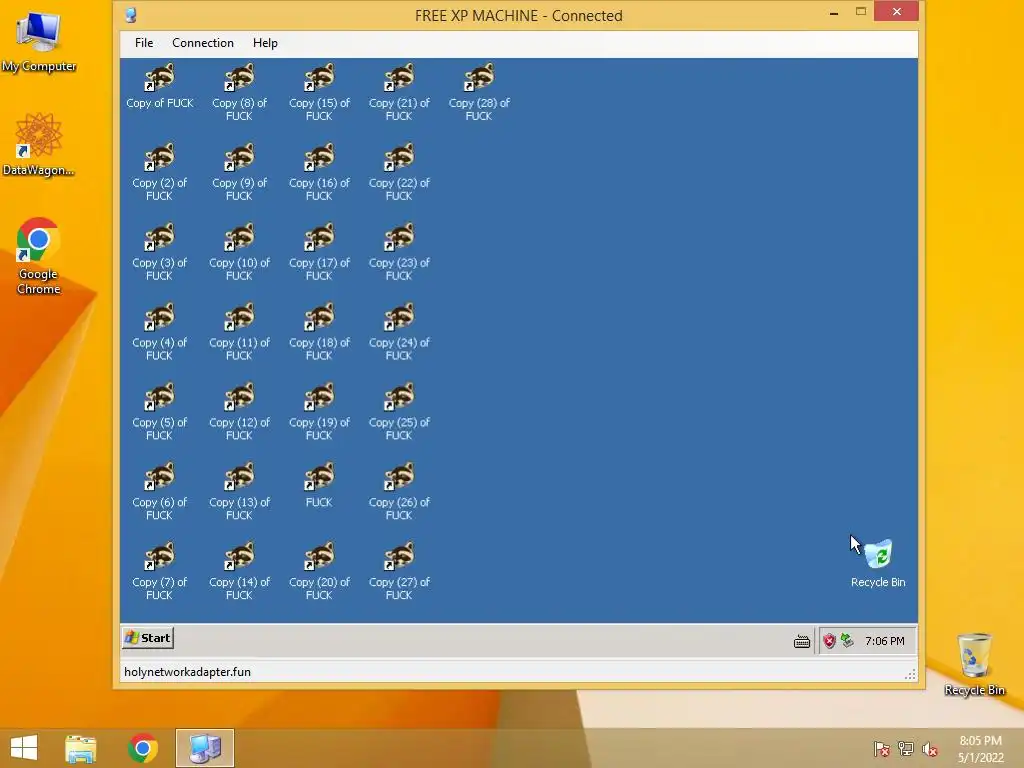Select the 'Copy (10) of FUCK' shortcut
The image size is (1024, 768).
tap(240, 252)
